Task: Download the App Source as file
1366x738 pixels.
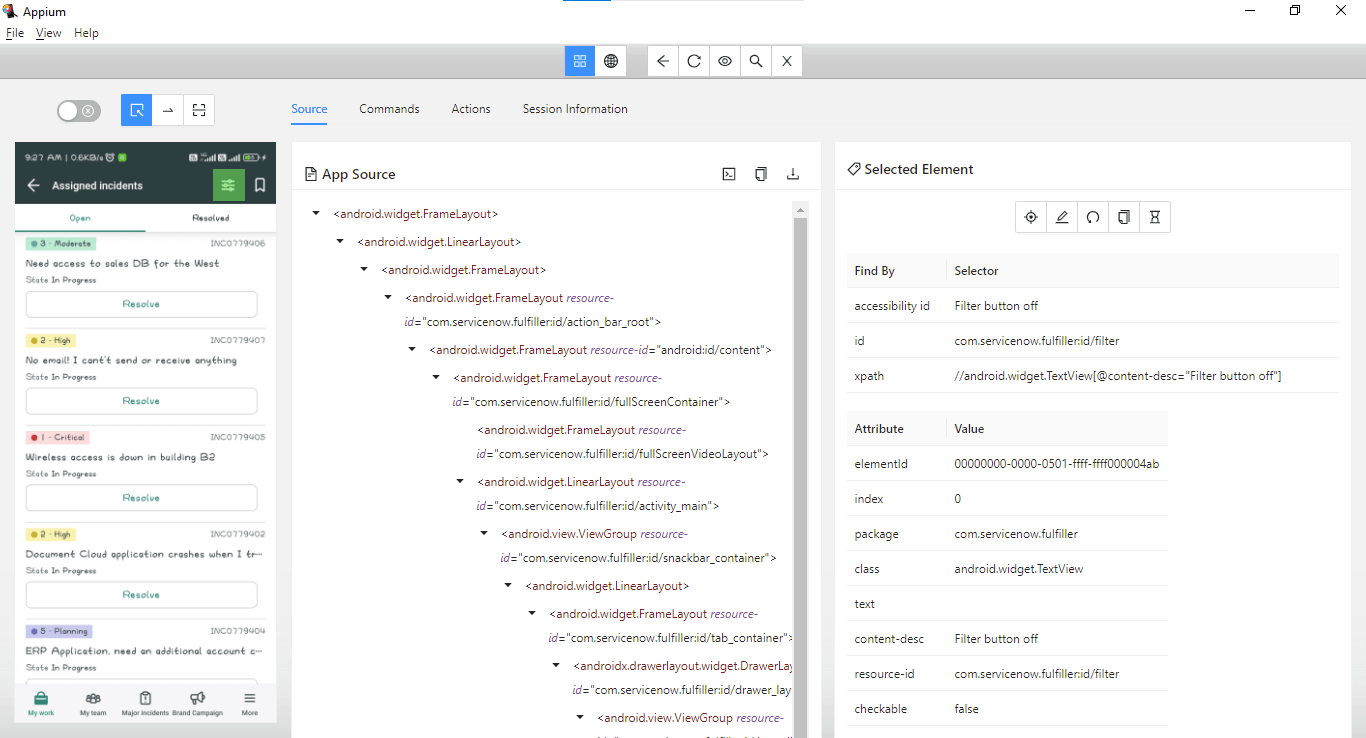Action: coord(793,174)
